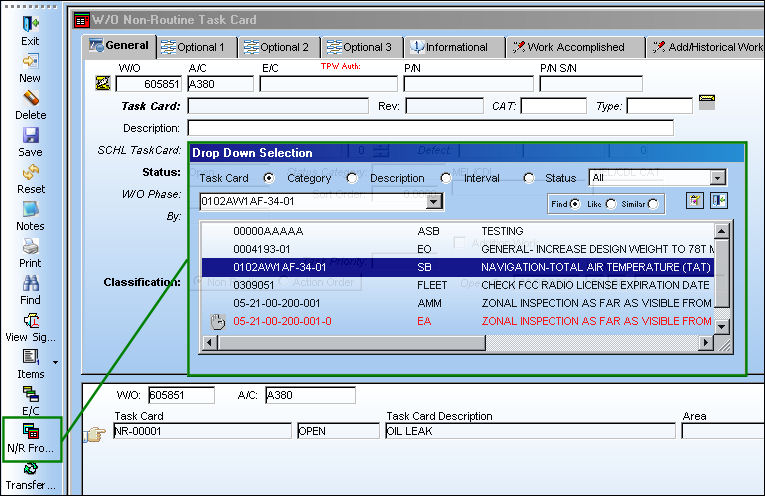Click the View Sig... icon

click(31, 320)
